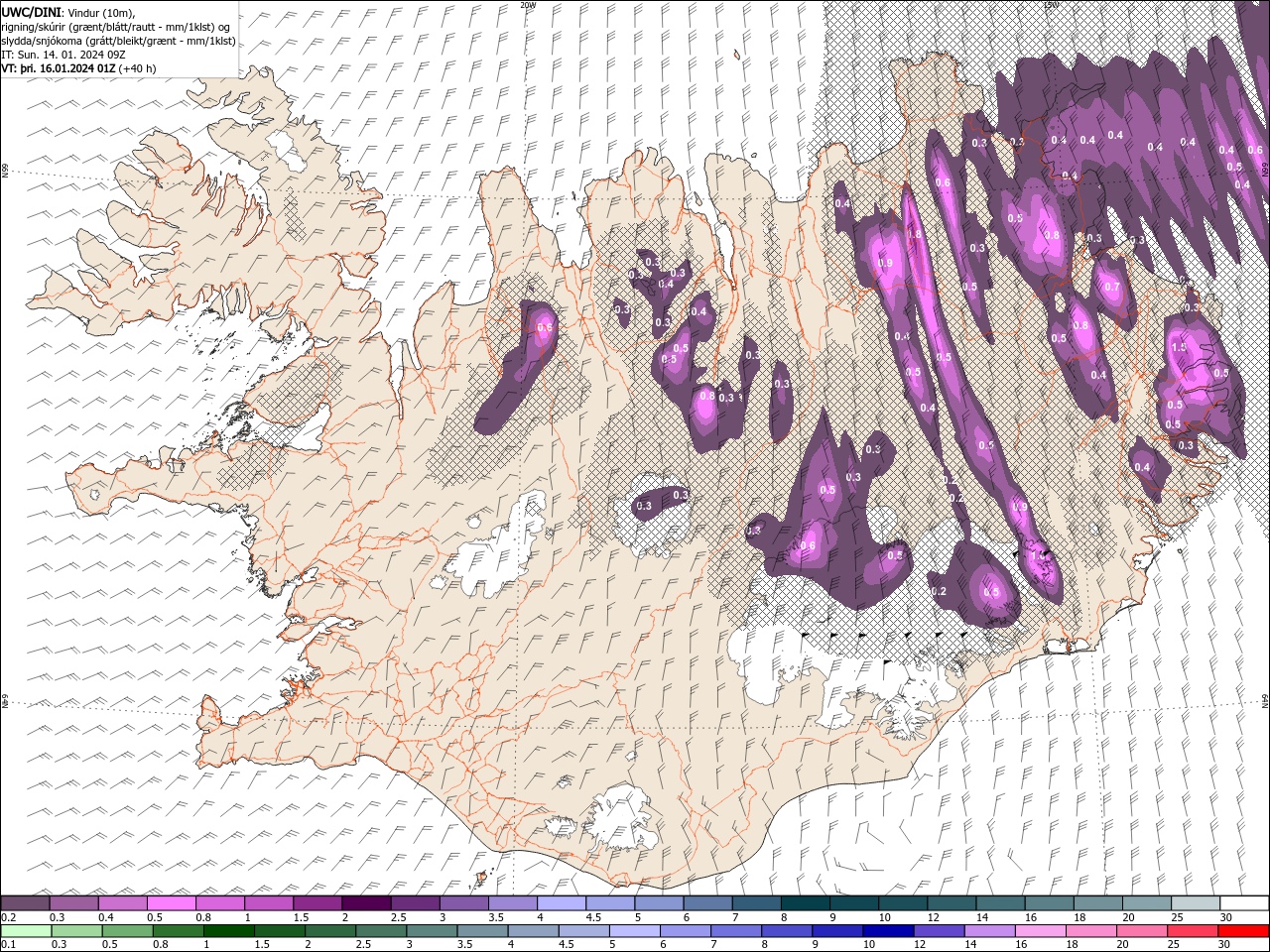Select the swatch labeled 8 in the green legend row
This screenshot has width=1270, height=952.
(786, 931)
